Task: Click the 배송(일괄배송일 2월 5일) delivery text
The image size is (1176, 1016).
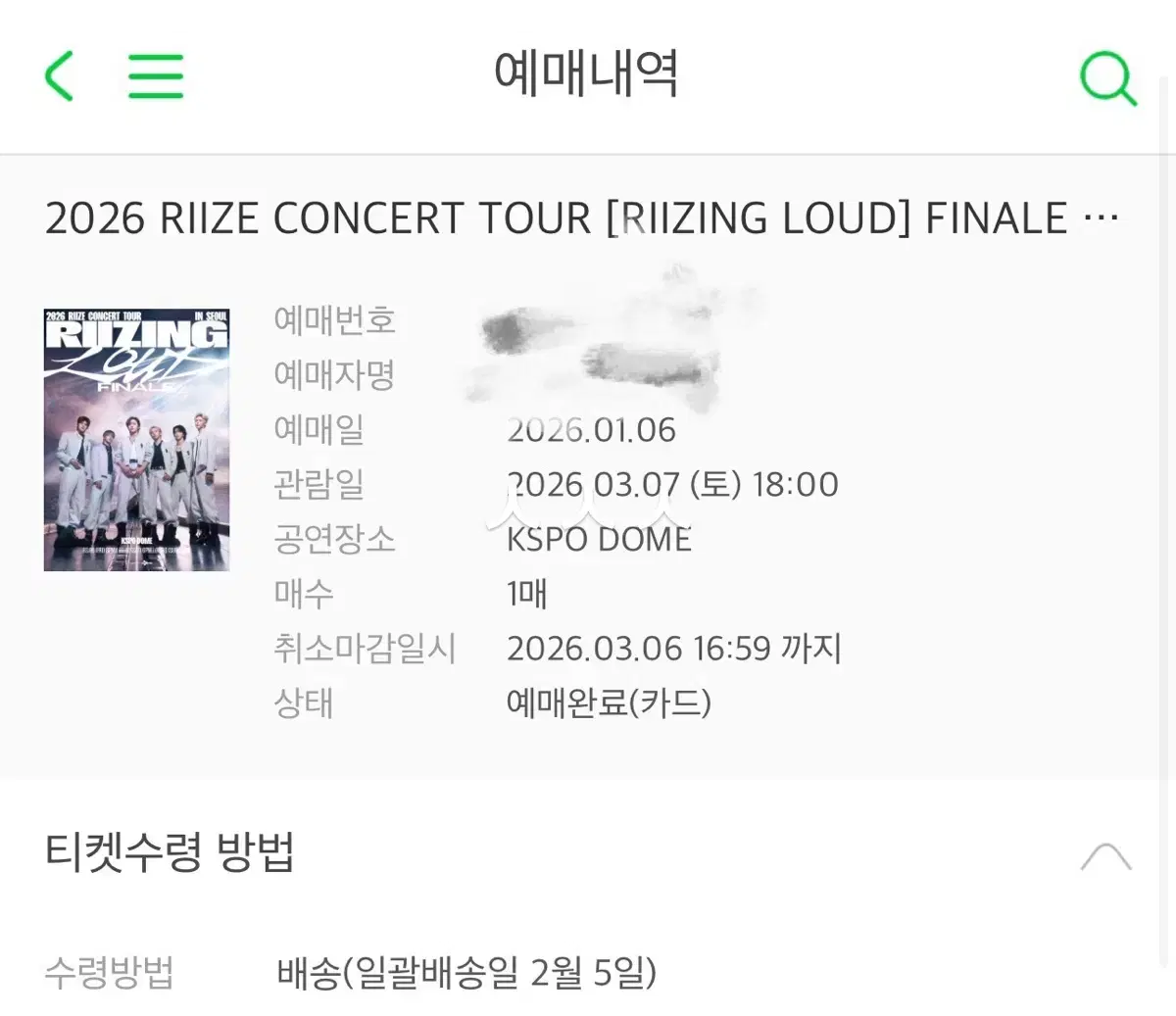Action: tap(466, 973)
